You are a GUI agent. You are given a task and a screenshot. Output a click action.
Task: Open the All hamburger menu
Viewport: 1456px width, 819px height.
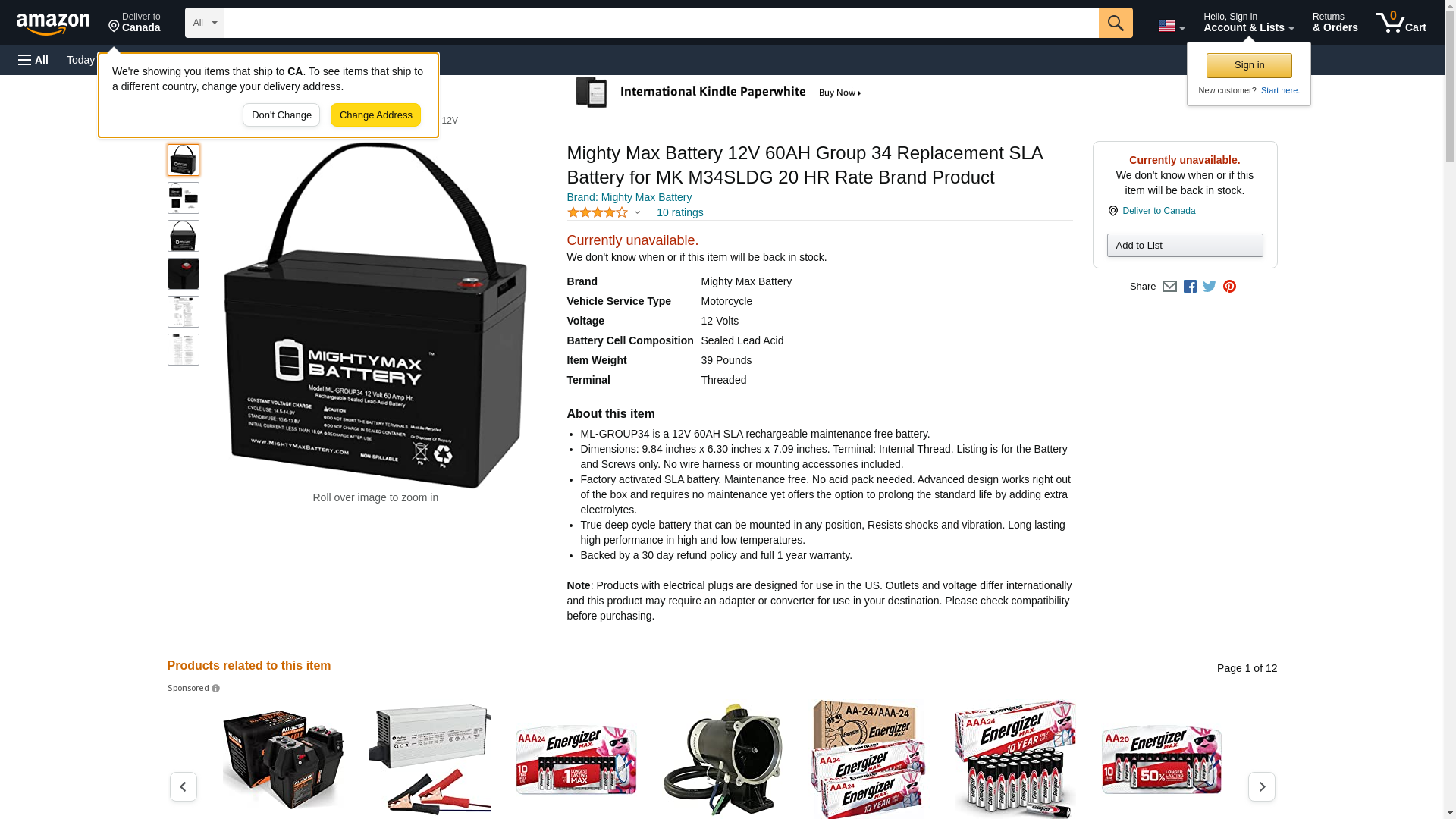coord(33,60)
